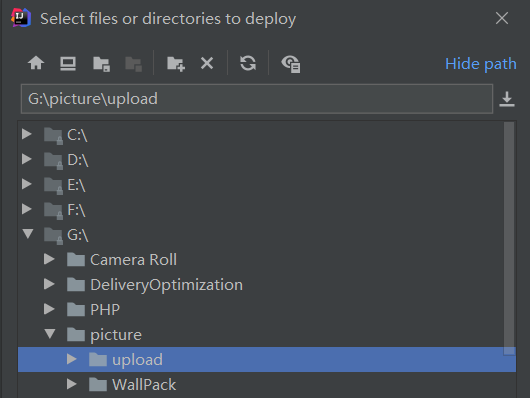Image resolution: width=530 pixels, height=398 pixels.
Task: Select the Camera Roll folder
Action: click(x=133, y=260)
